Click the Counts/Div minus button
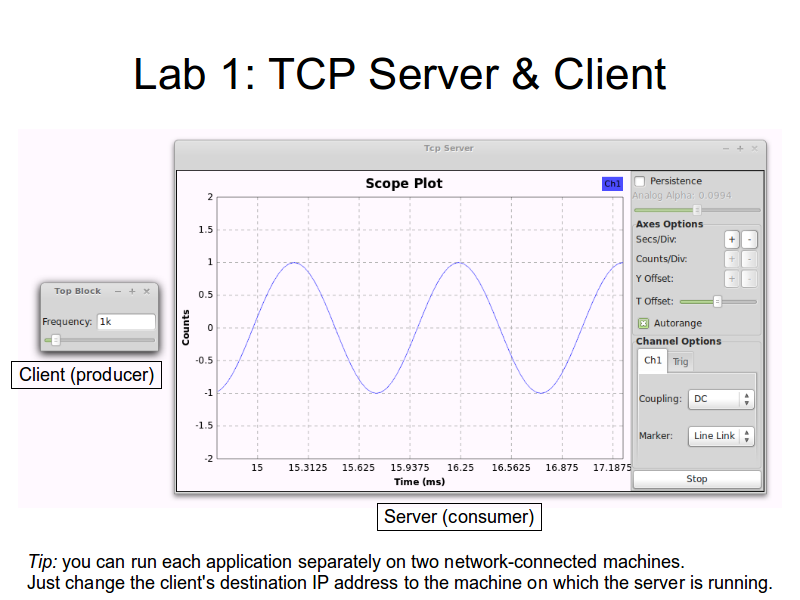This screenshot has width=800, height=600. click(750, 259)
